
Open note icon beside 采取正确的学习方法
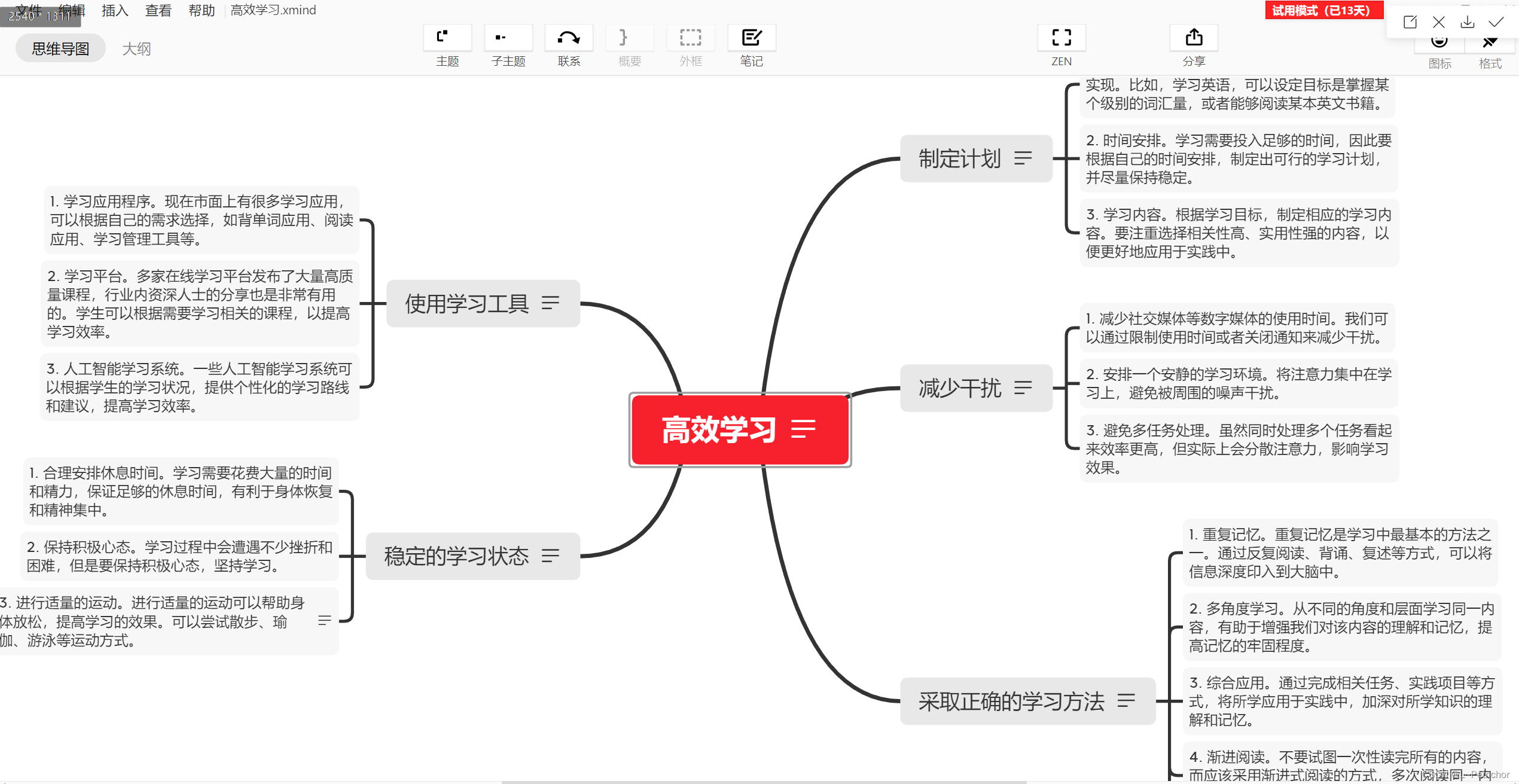[x=1126, y=701]
